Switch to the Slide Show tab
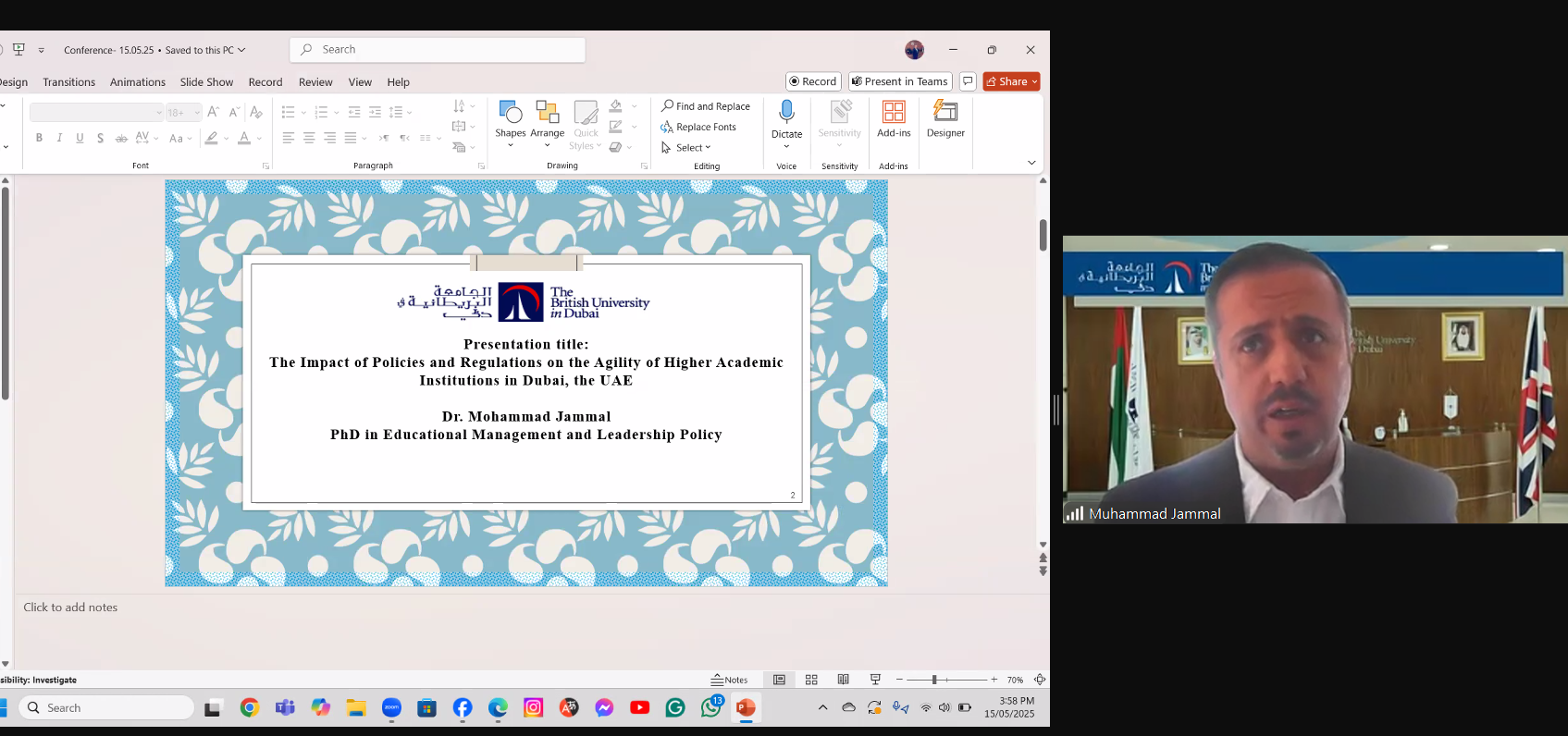The width and height of the screenshot is (1568, 736). click(x=206, y=82)
